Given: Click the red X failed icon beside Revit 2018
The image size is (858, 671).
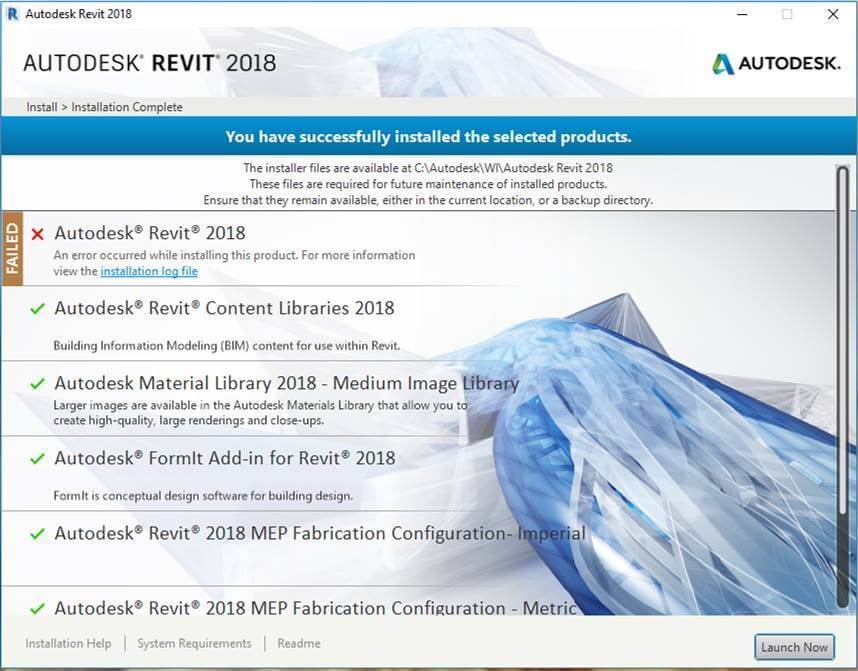Looking at the screenshot, I should coord(38,234).
